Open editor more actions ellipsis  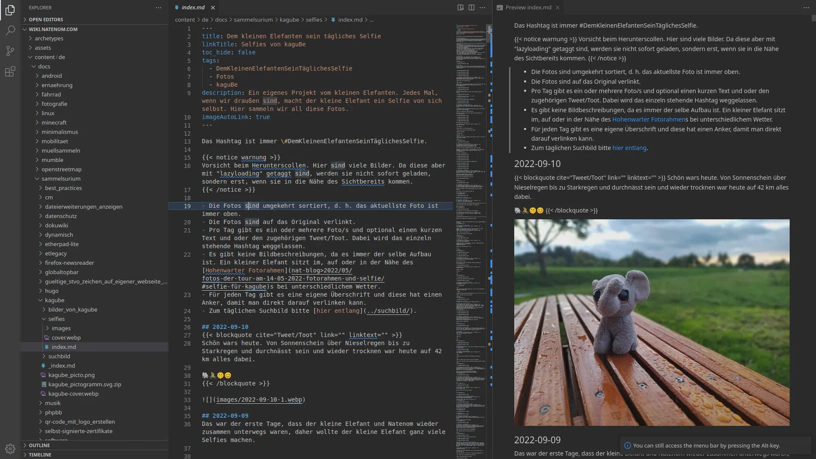[x=483, y=8]
